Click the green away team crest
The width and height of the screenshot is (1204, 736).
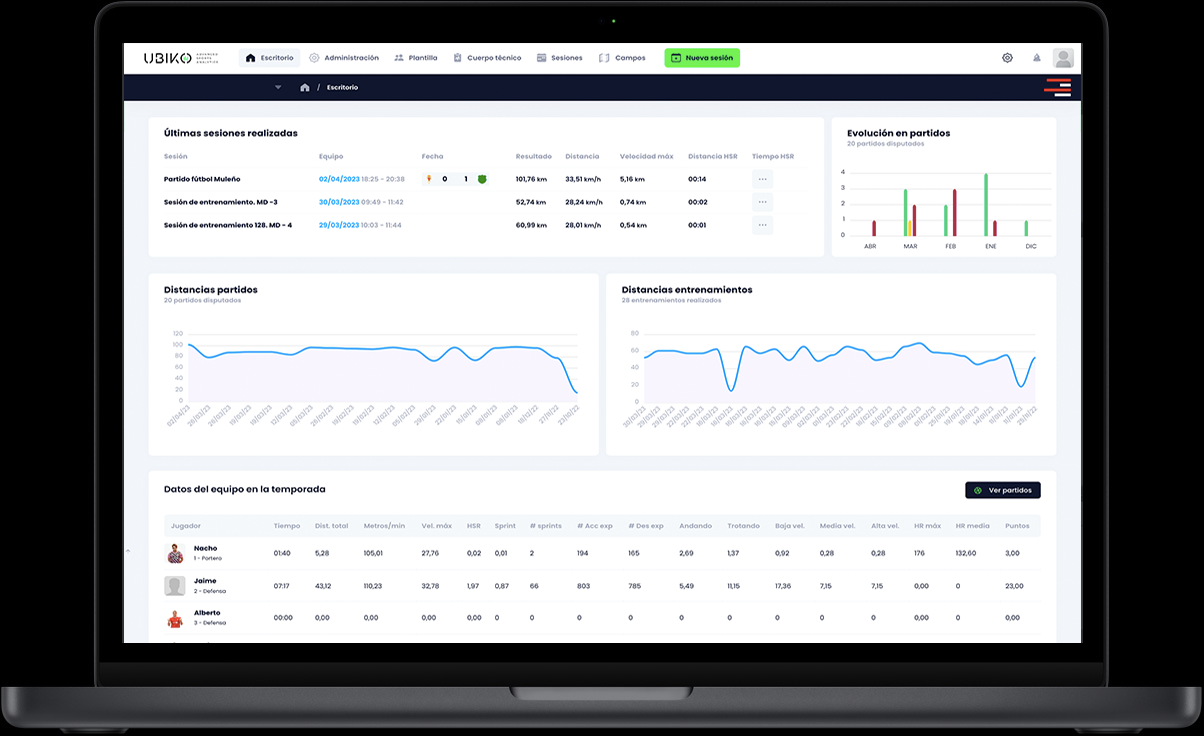pos(482,179)
